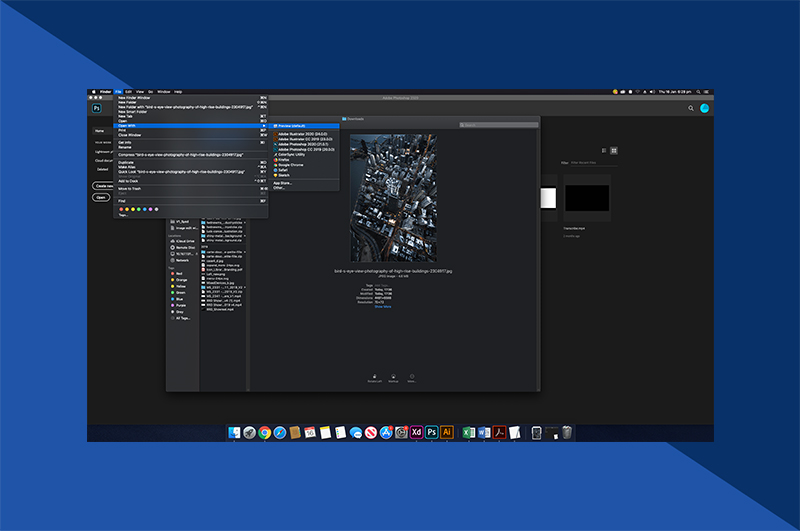Apply the red tag dot in File menu
Image resolution: width=800 pixels, height=531 pixels.
point(121,209)
